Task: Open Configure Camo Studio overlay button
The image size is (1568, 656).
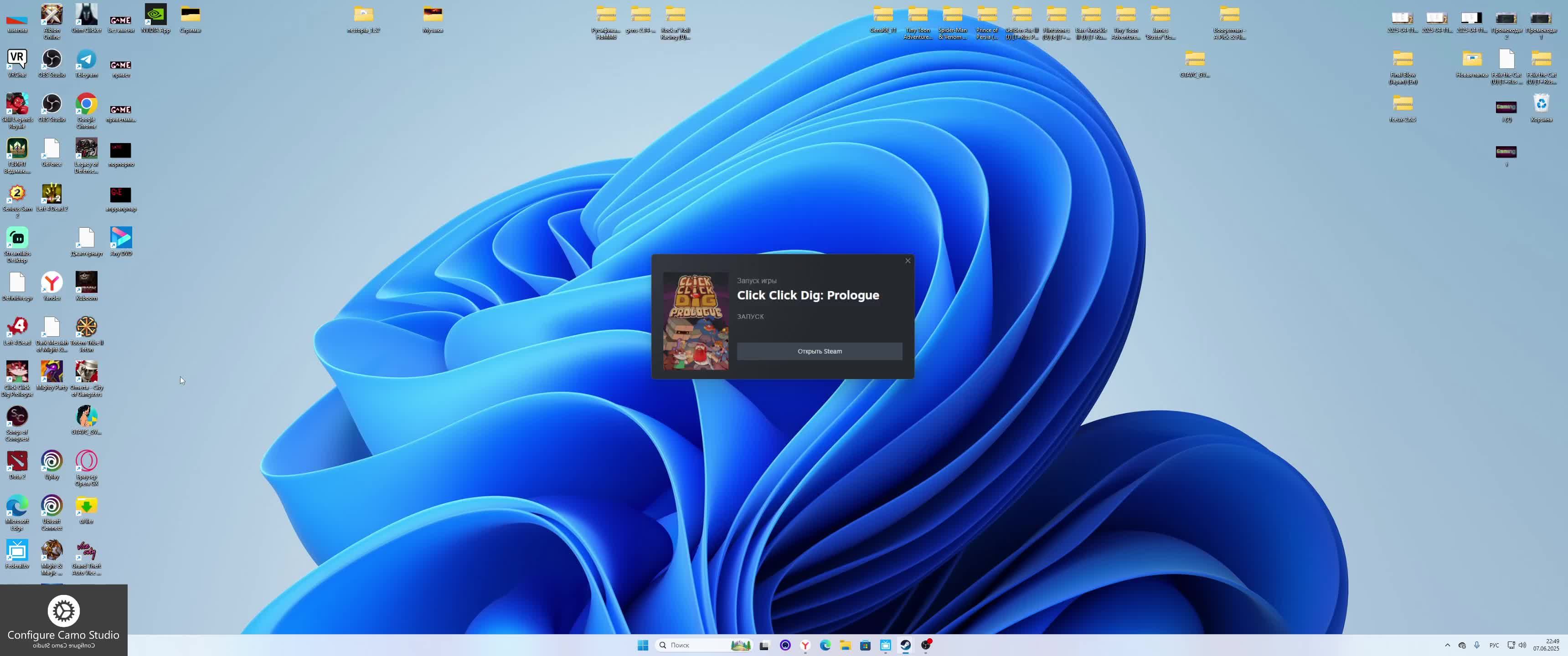Action: [x=63, y=620]
